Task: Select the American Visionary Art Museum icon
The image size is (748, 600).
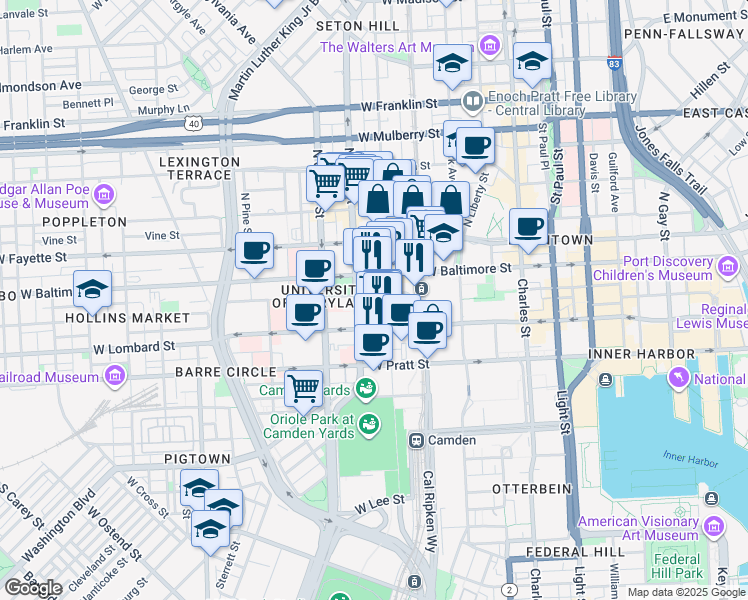Action: coord(713,526)
